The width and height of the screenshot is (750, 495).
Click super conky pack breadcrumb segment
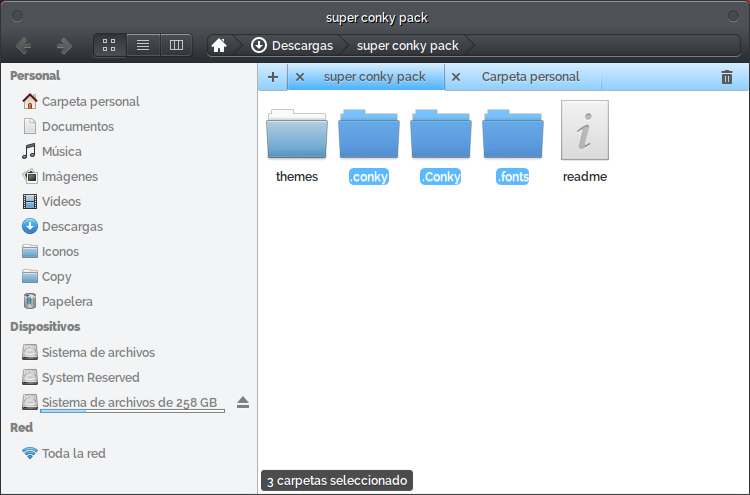[407, 45]
